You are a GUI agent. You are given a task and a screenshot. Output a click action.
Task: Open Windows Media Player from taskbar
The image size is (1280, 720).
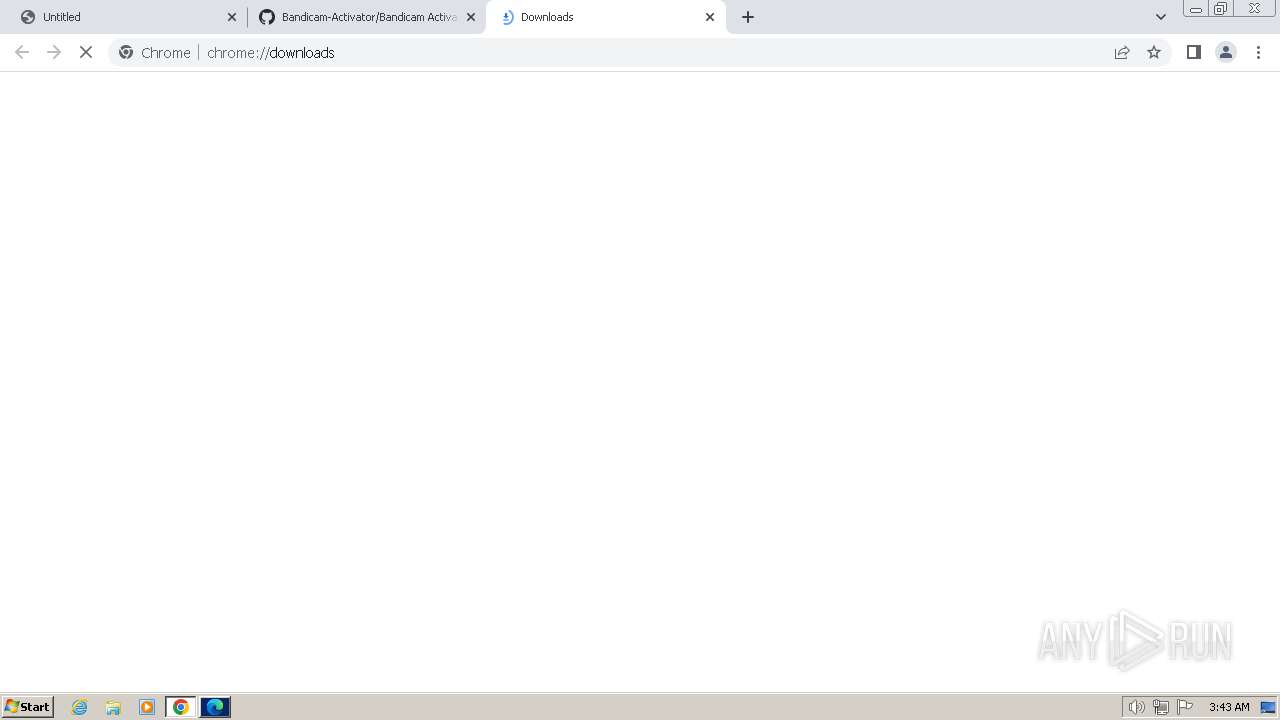click(147, 707)
